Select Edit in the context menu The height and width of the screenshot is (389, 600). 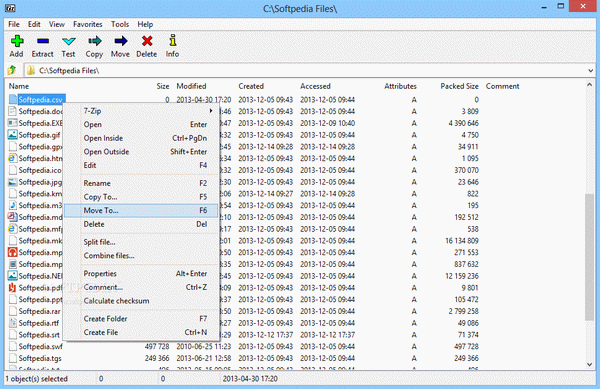pos(141,165)
